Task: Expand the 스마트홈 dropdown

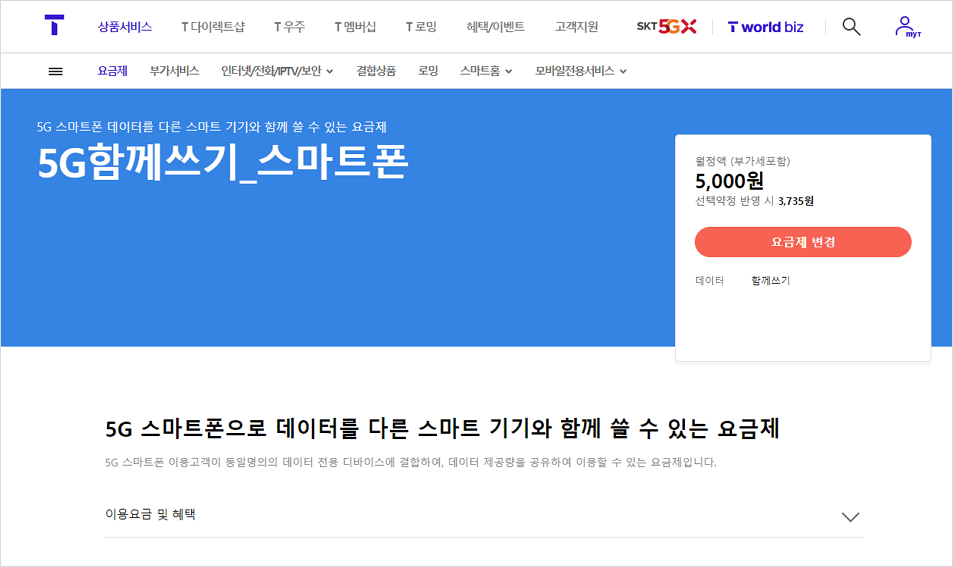Action: point(486,71)
